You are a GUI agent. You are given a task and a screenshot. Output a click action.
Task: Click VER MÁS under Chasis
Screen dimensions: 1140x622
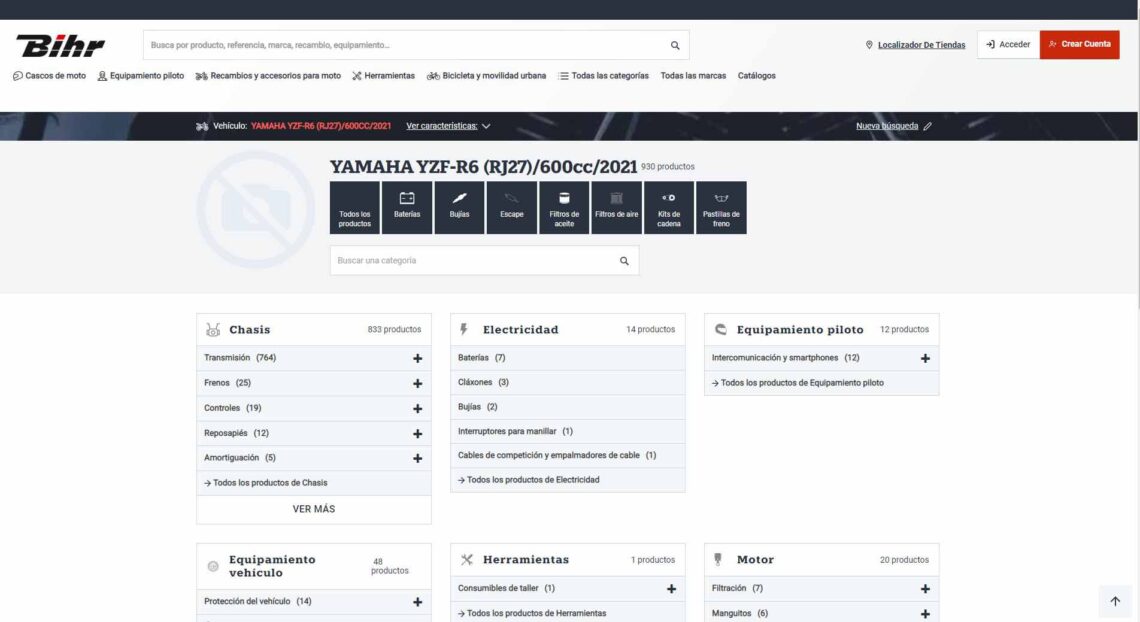(314, 509)
